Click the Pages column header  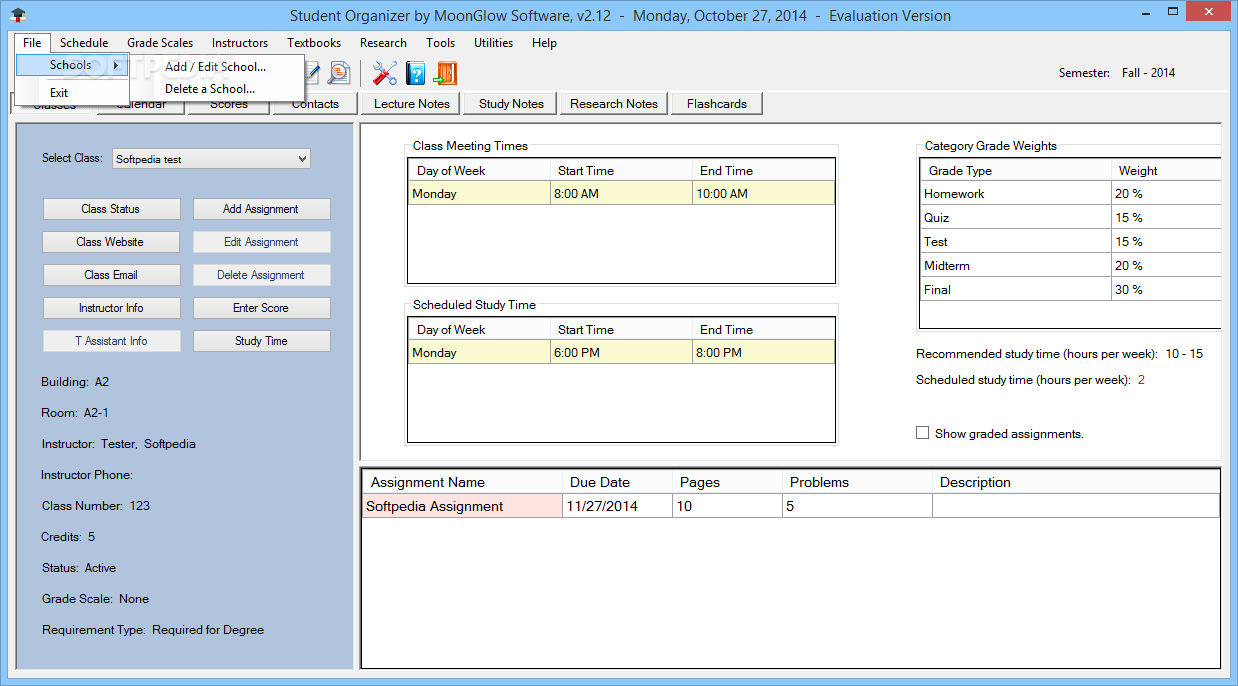[727, 482]
